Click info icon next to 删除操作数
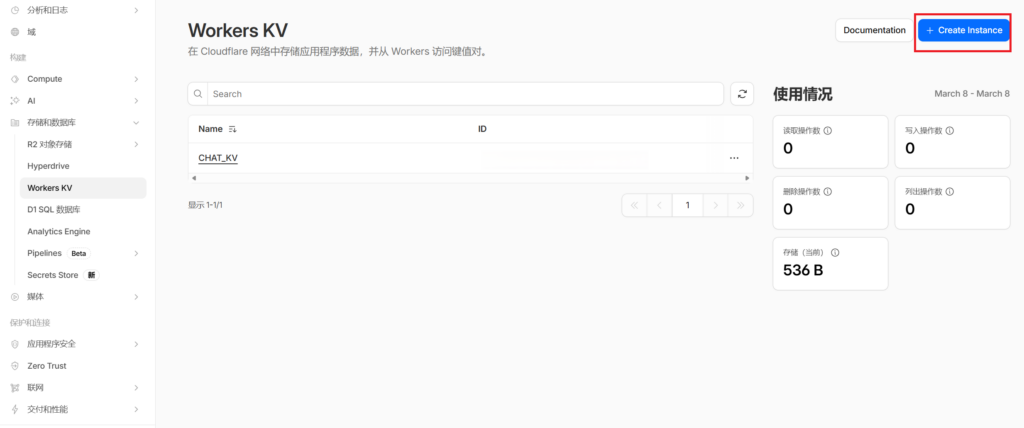Screen dimensions: 1024x428 pos(828,191)
